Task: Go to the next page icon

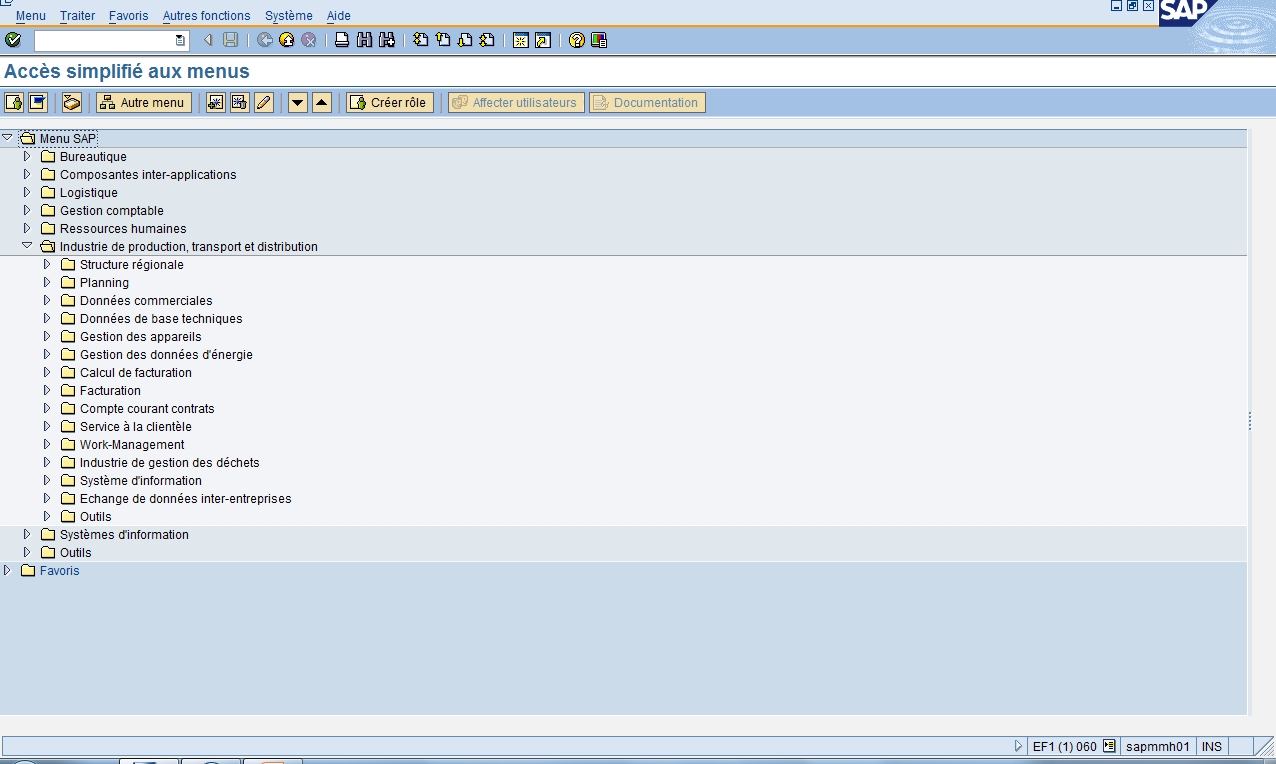Action: click(x=465, y=40)
